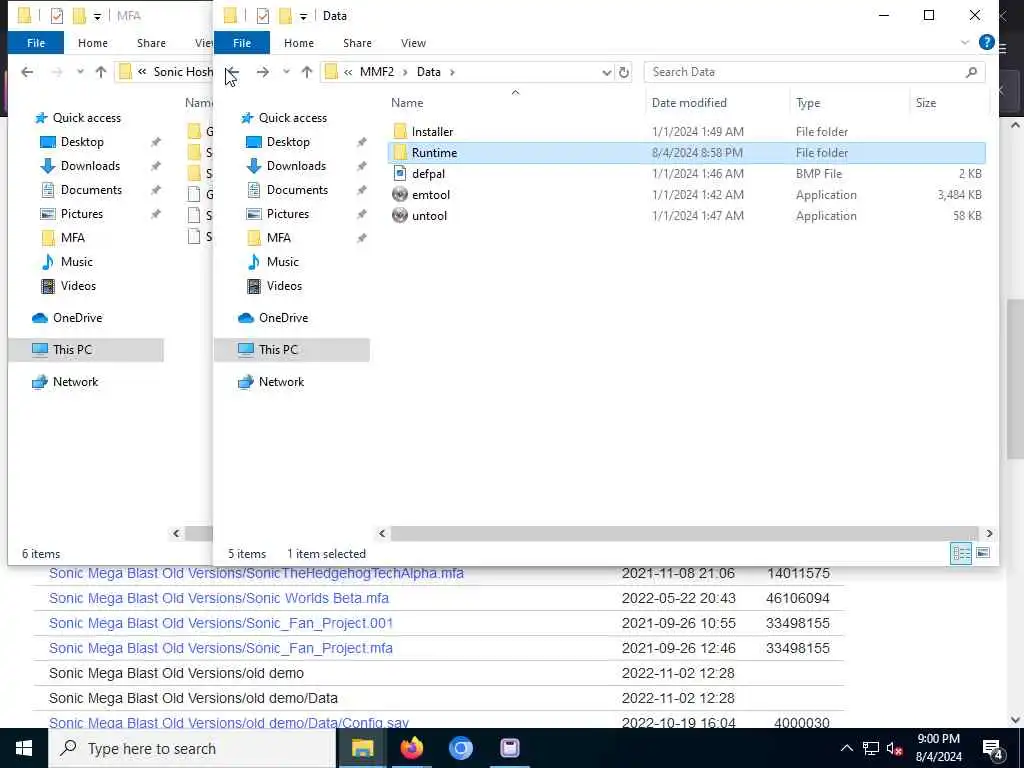Screen dimensions: 1024x768
Task: Click New folder quick access icon in Data titlebar
Action: 285,16
